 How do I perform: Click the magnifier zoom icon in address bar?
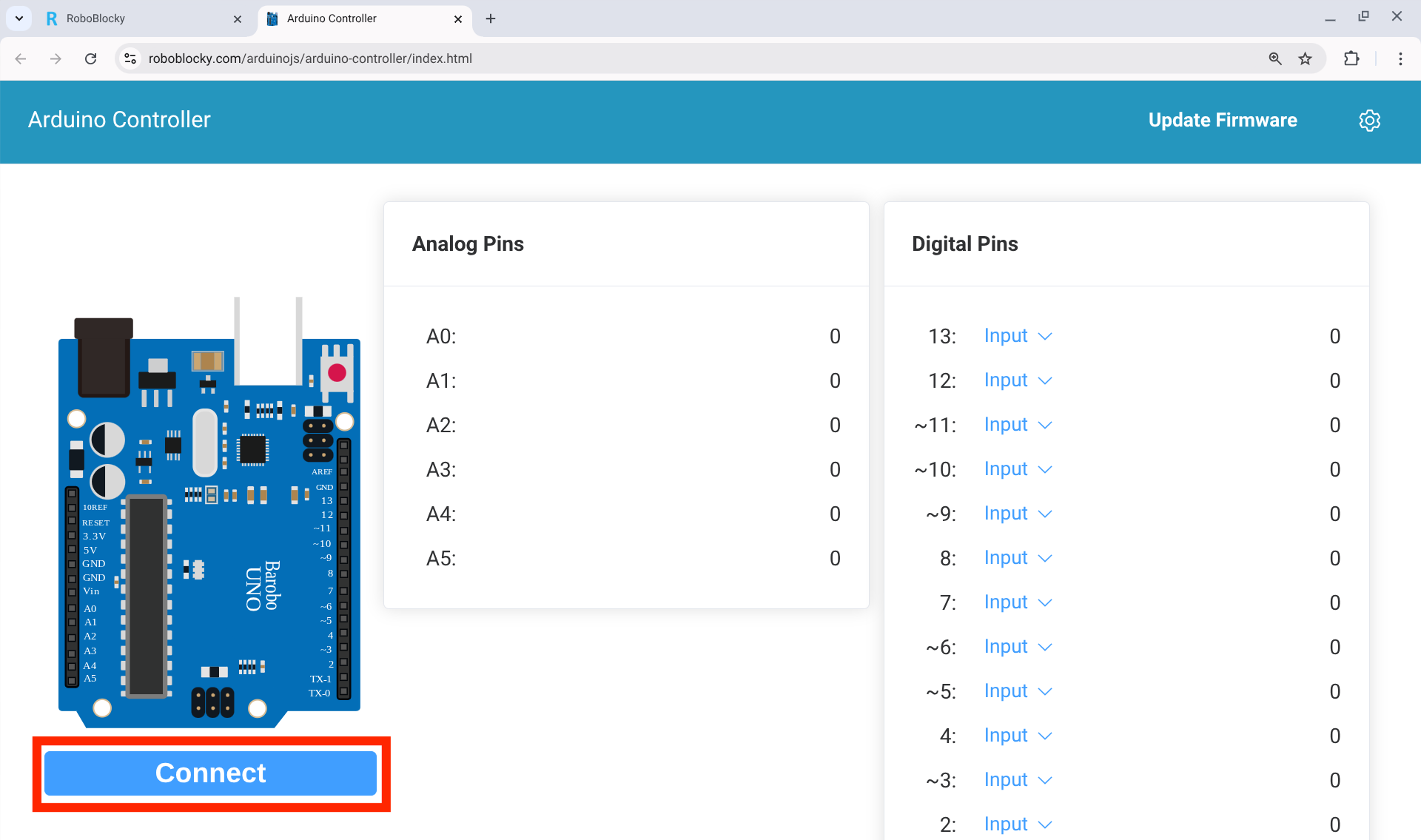pyautogui.click(x=1275, y=58)
